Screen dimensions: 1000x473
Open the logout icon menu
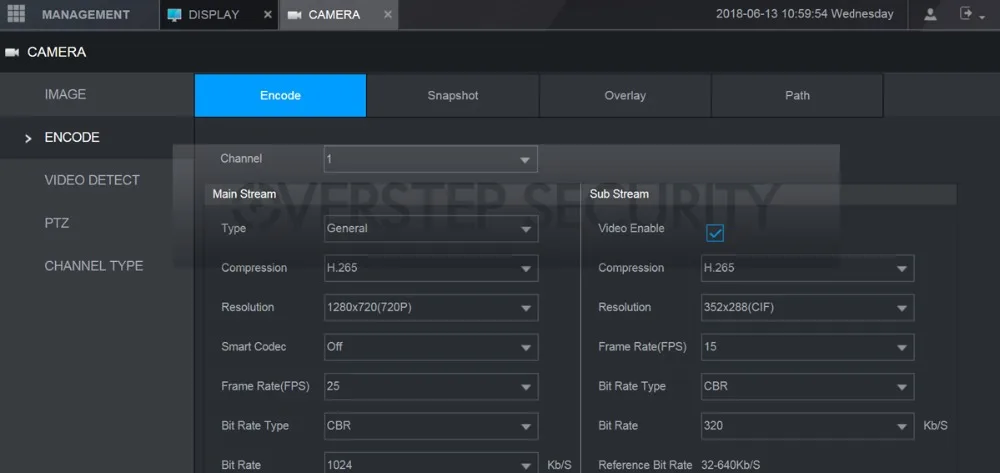pyautogui.click(x=972, y=13)
